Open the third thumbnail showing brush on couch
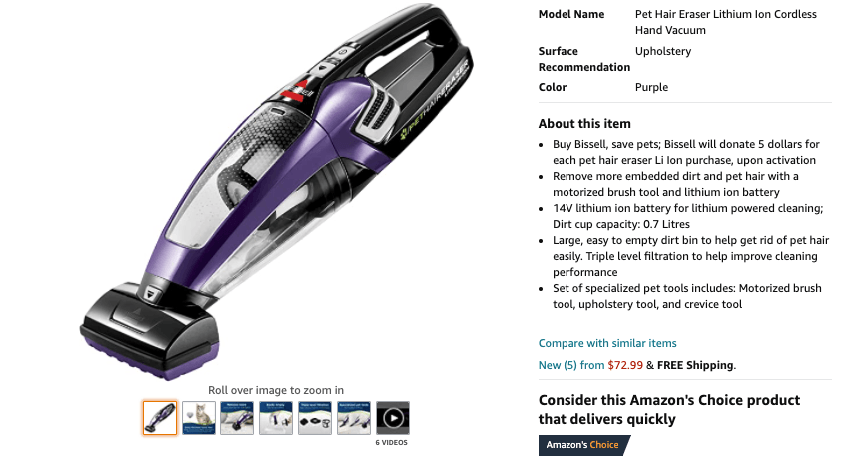This screenshot has height=461, width=845. (x=237, y=418)
